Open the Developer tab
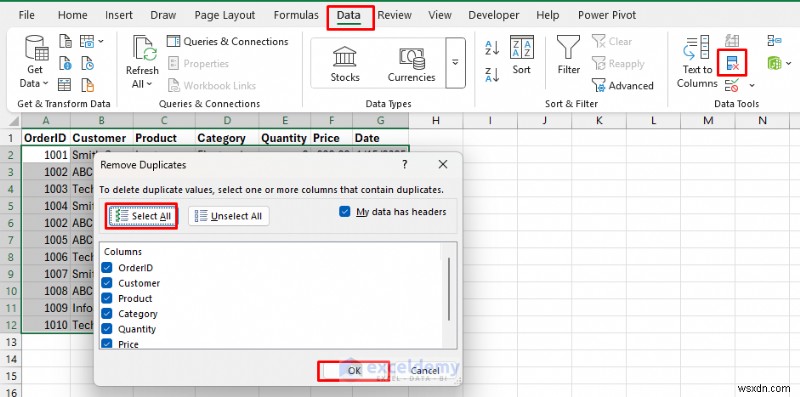The height and width of the screenshot is (397, 800). [x=494, y=15]
